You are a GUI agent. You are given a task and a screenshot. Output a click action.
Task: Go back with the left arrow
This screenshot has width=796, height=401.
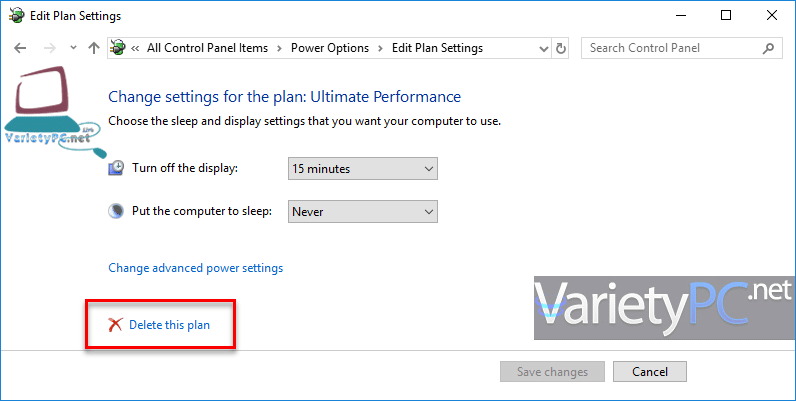tap(20, 48)
